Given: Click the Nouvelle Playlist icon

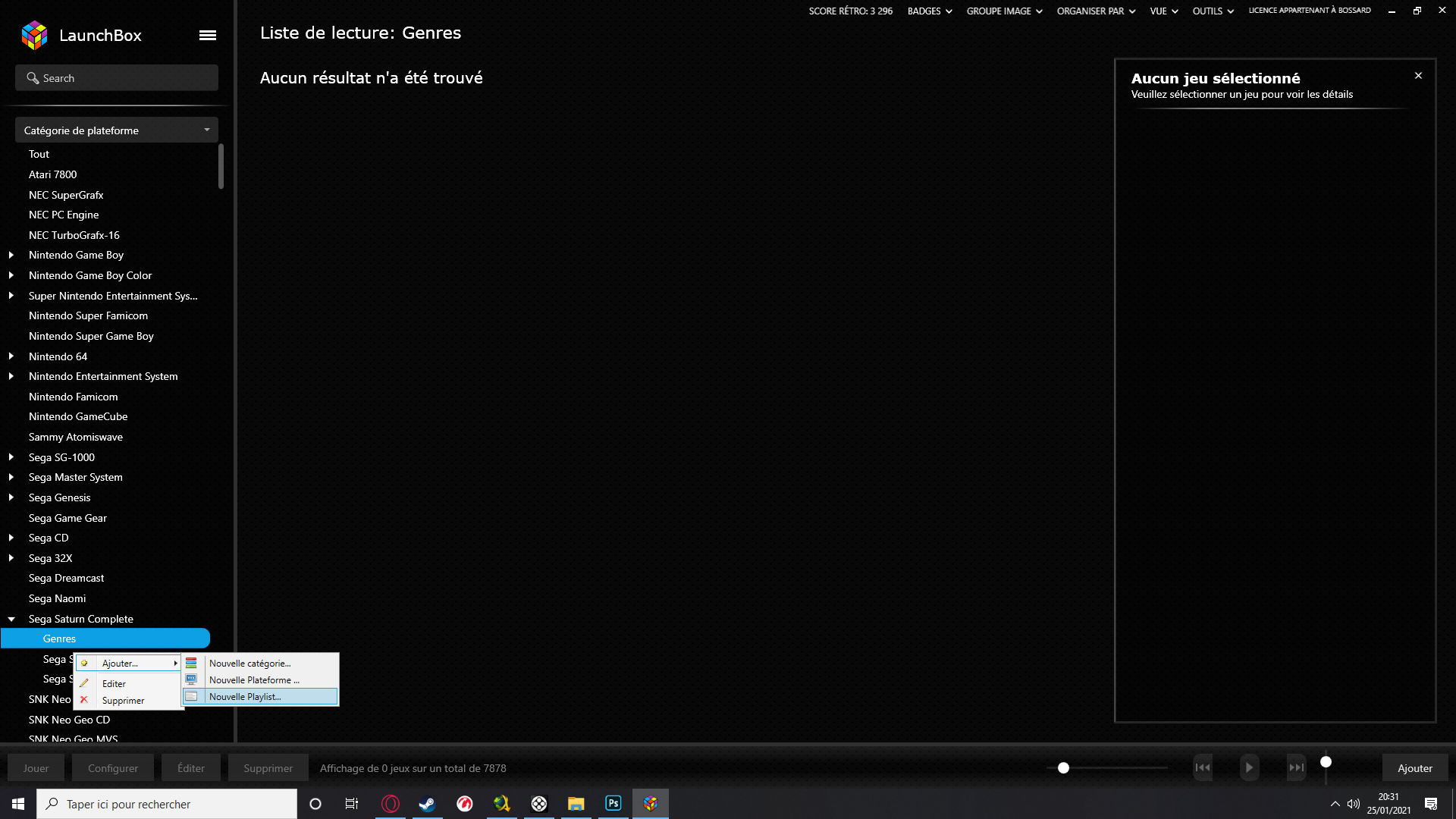Looking at the screenshot, I should click(x=191, y=697).
